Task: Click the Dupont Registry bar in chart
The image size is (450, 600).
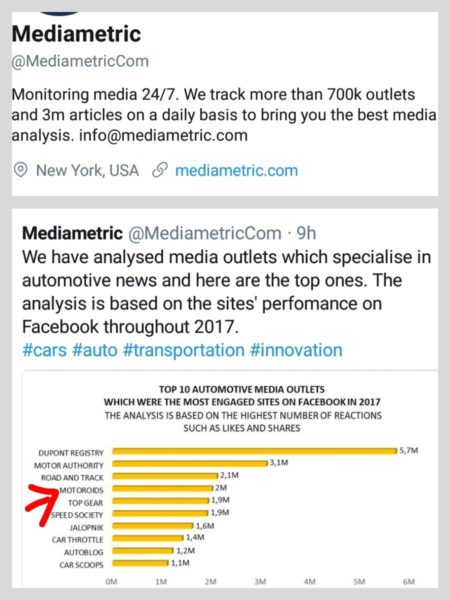Action: click(255, 451)
